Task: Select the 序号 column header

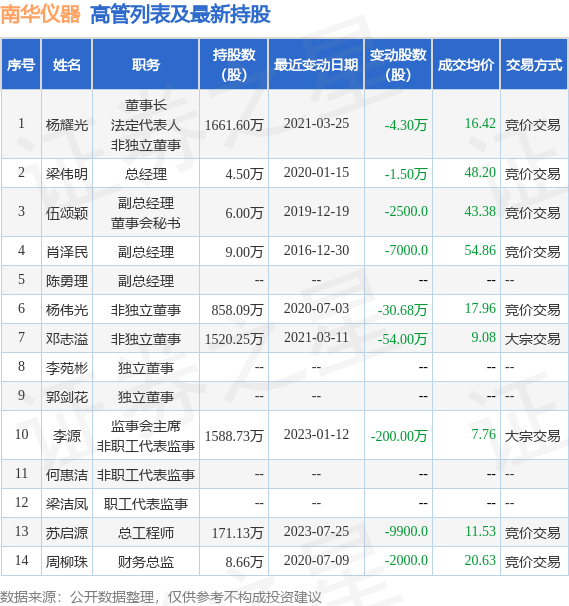Action: (21, 65)
